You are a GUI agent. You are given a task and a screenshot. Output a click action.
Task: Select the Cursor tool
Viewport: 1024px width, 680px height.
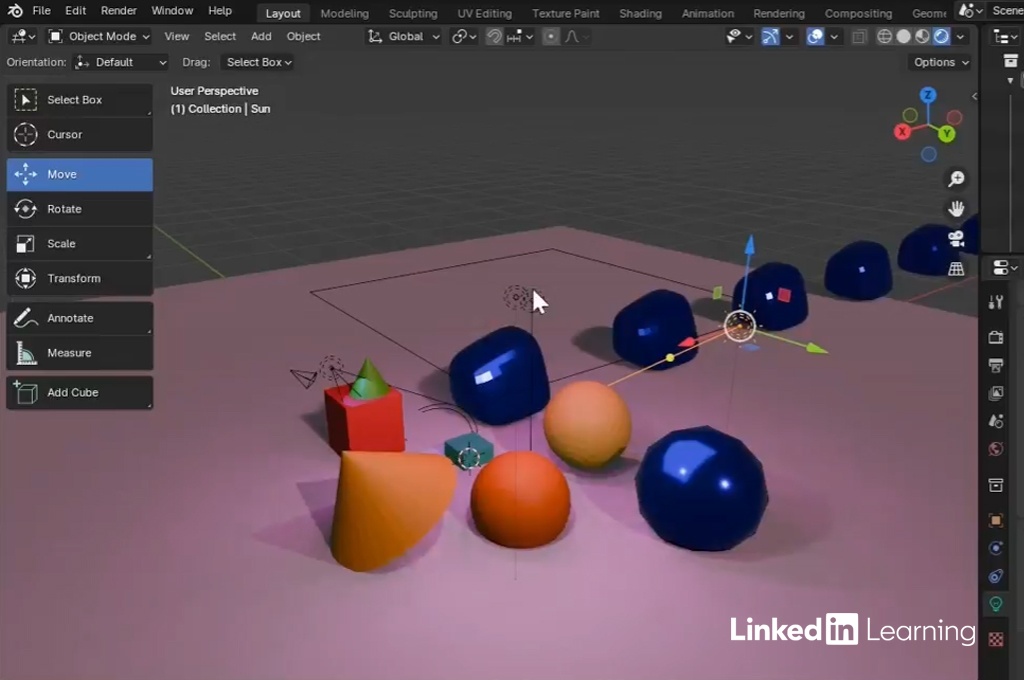79,135
